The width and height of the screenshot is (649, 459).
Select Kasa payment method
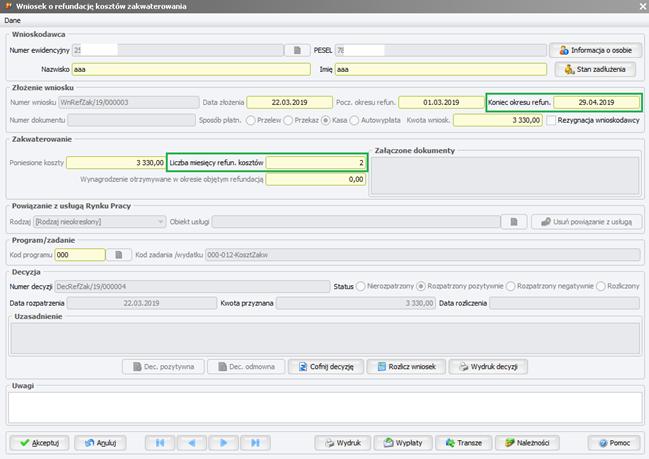point(326,120)
